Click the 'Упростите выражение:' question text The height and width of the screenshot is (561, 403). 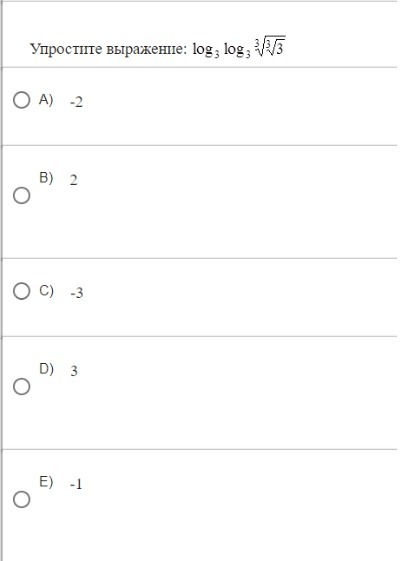coord(108,49)
